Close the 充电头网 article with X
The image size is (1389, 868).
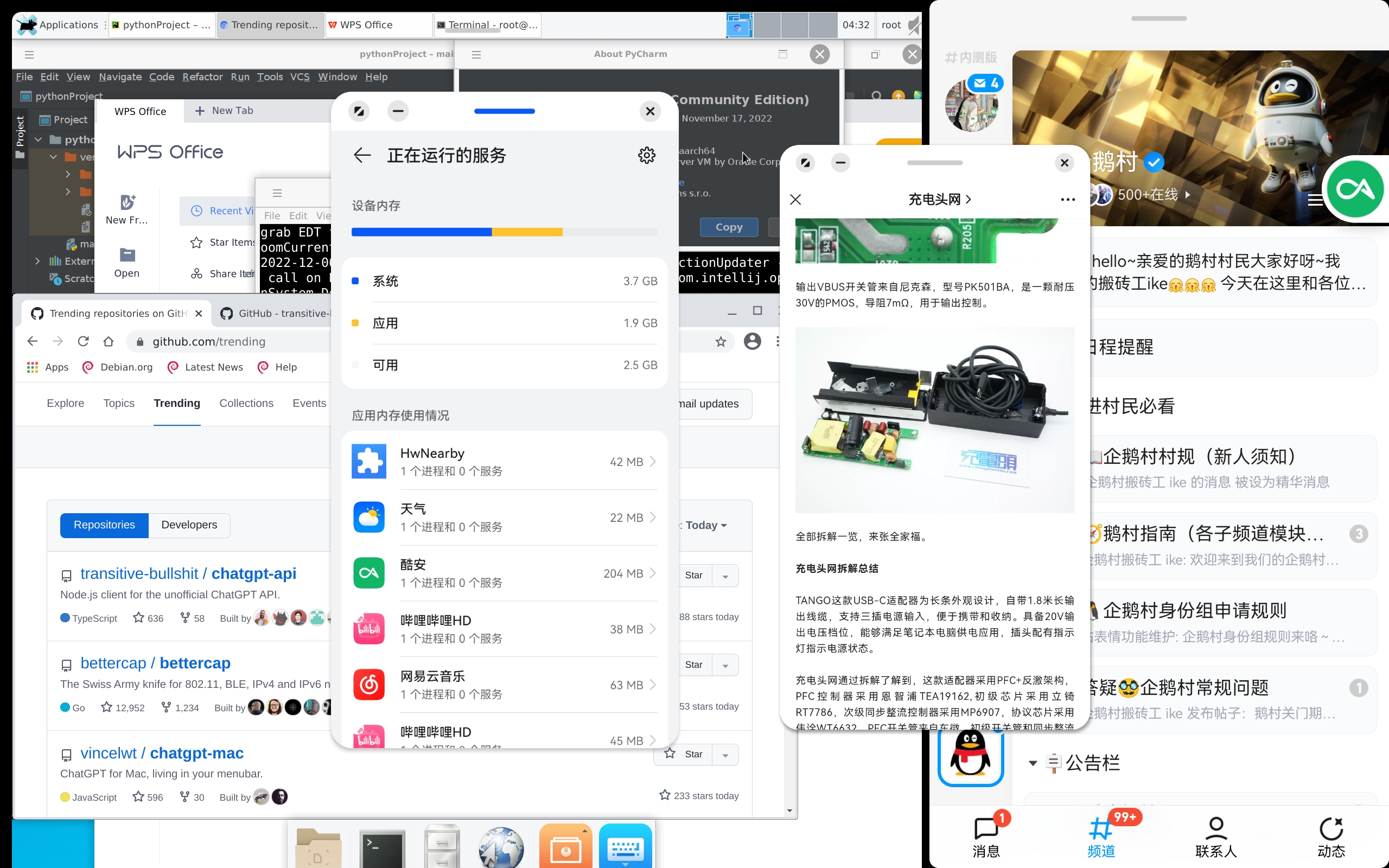pyautogui.click(x=795, y=199)
